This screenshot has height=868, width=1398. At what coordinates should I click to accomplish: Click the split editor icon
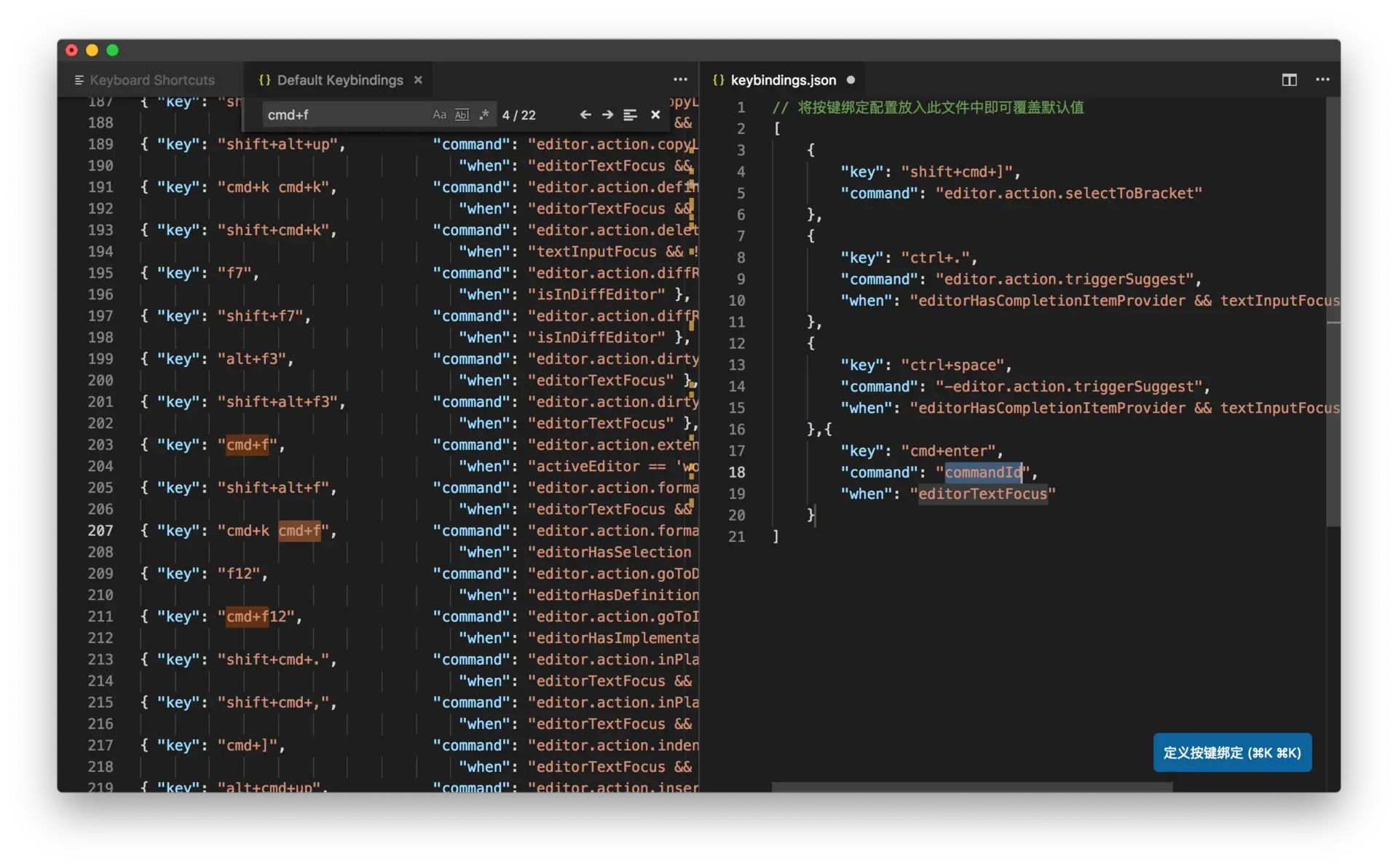click(x=1289, y=80)
